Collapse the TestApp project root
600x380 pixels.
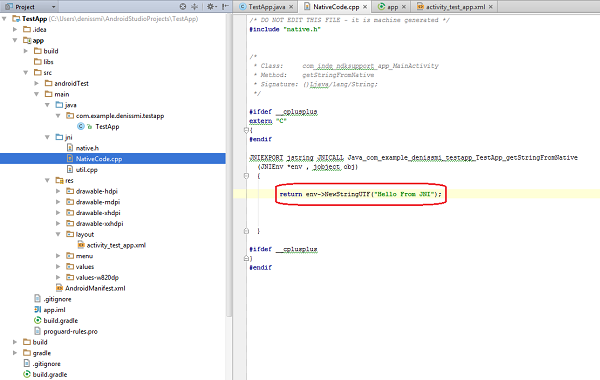coord(4,18)
